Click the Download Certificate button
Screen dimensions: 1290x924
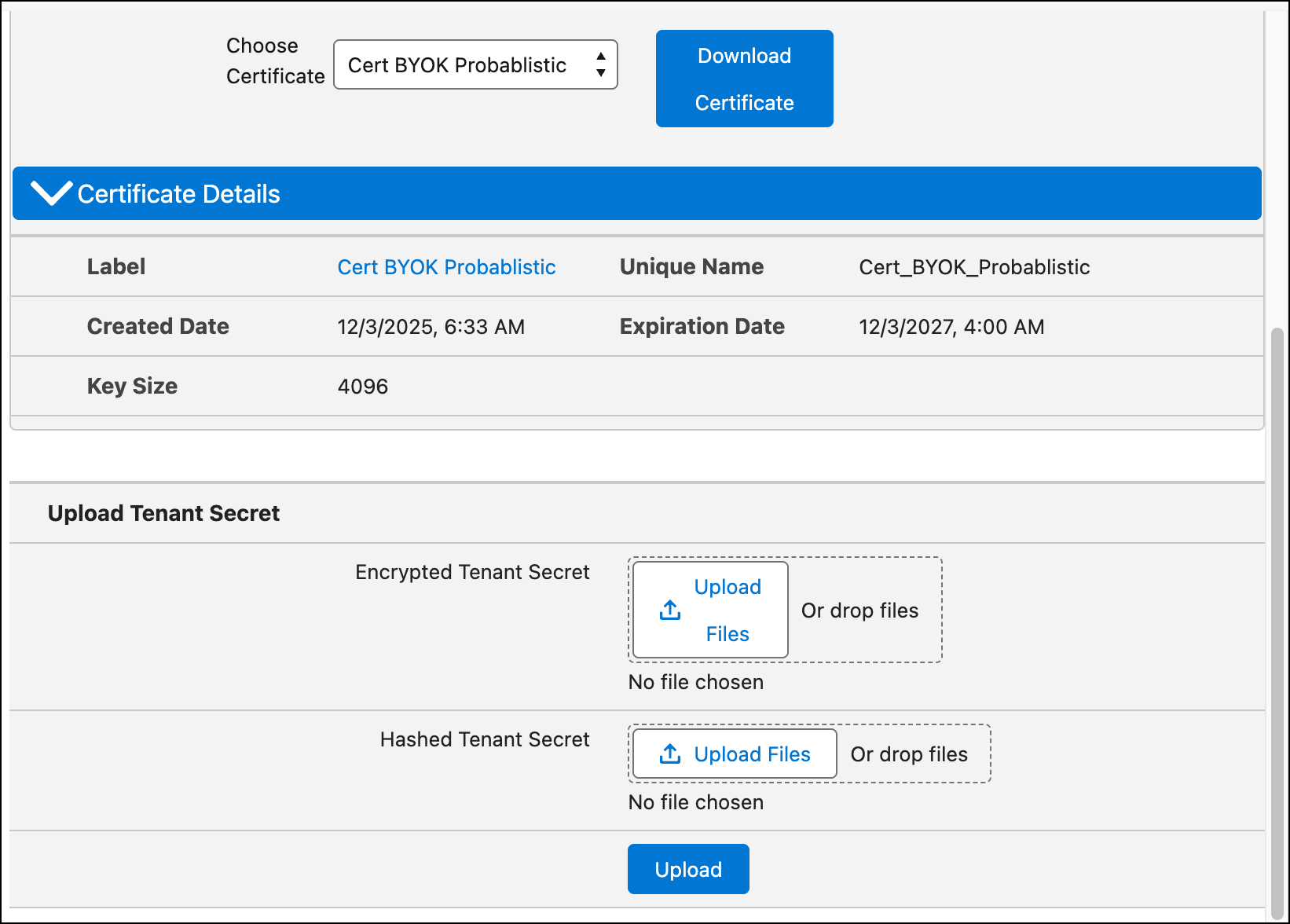[x=744, y=79]
